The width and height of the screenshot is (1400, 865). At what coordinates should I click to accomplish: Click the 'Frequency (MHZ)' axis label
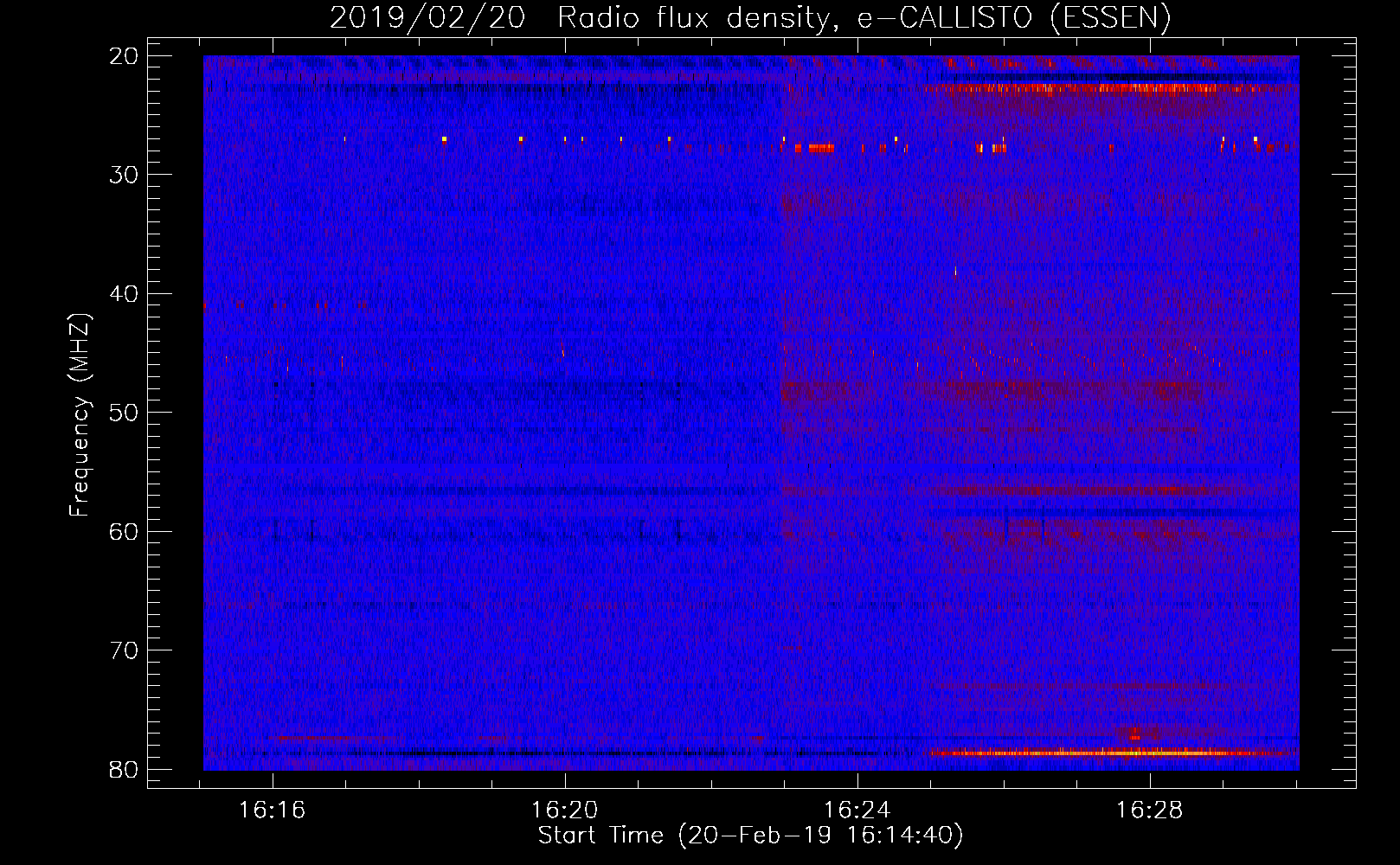click(80, 414)
